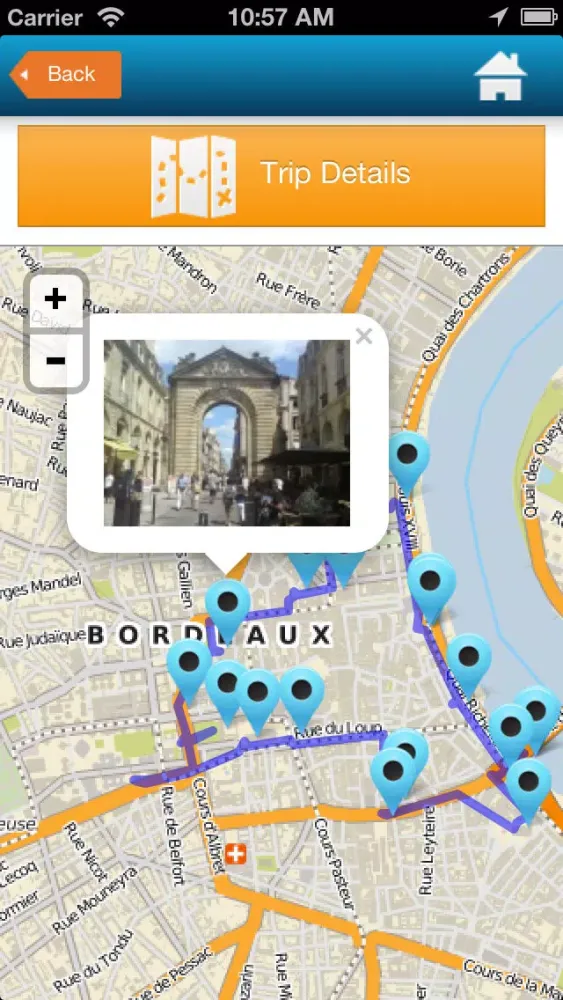Click the red cross hospital marker
This screenshot has width=563, height=1000.
click(x=236, y=854)
